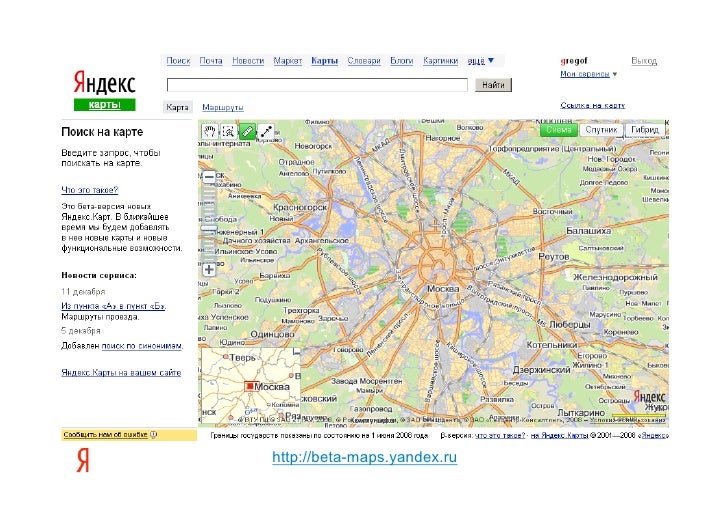The width and height of the screenshot is (728, 514).
Task: Click the Дзержинский label on map
Action: 541,370
